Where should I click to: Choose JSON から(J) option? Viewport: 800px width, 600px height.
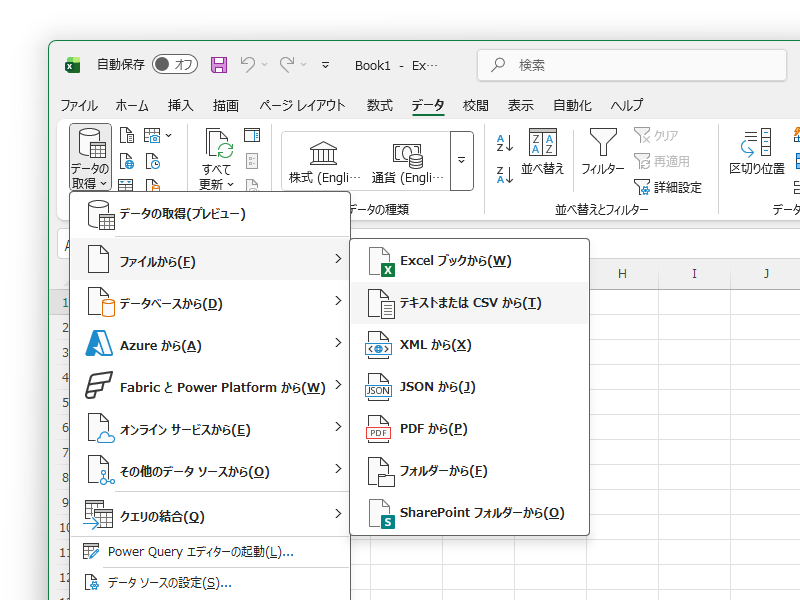(470, 387)
